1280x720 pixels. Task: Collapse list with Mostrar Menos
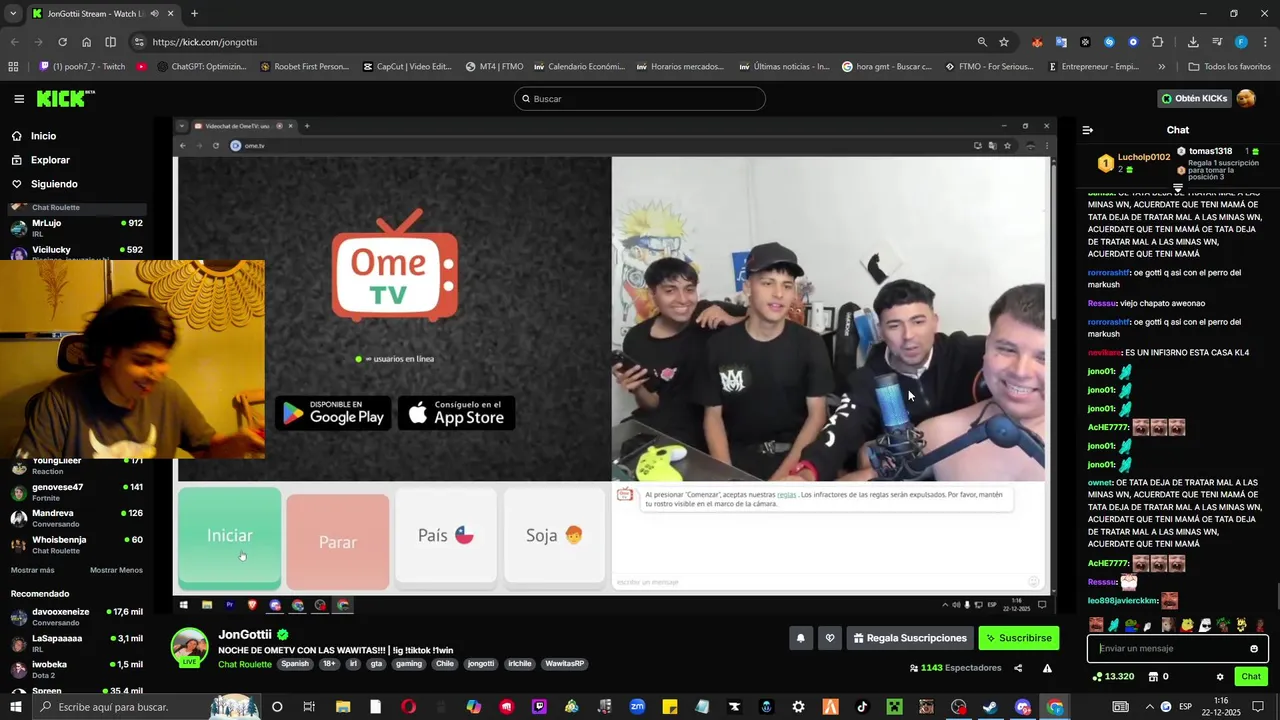(x=116, y=570)
